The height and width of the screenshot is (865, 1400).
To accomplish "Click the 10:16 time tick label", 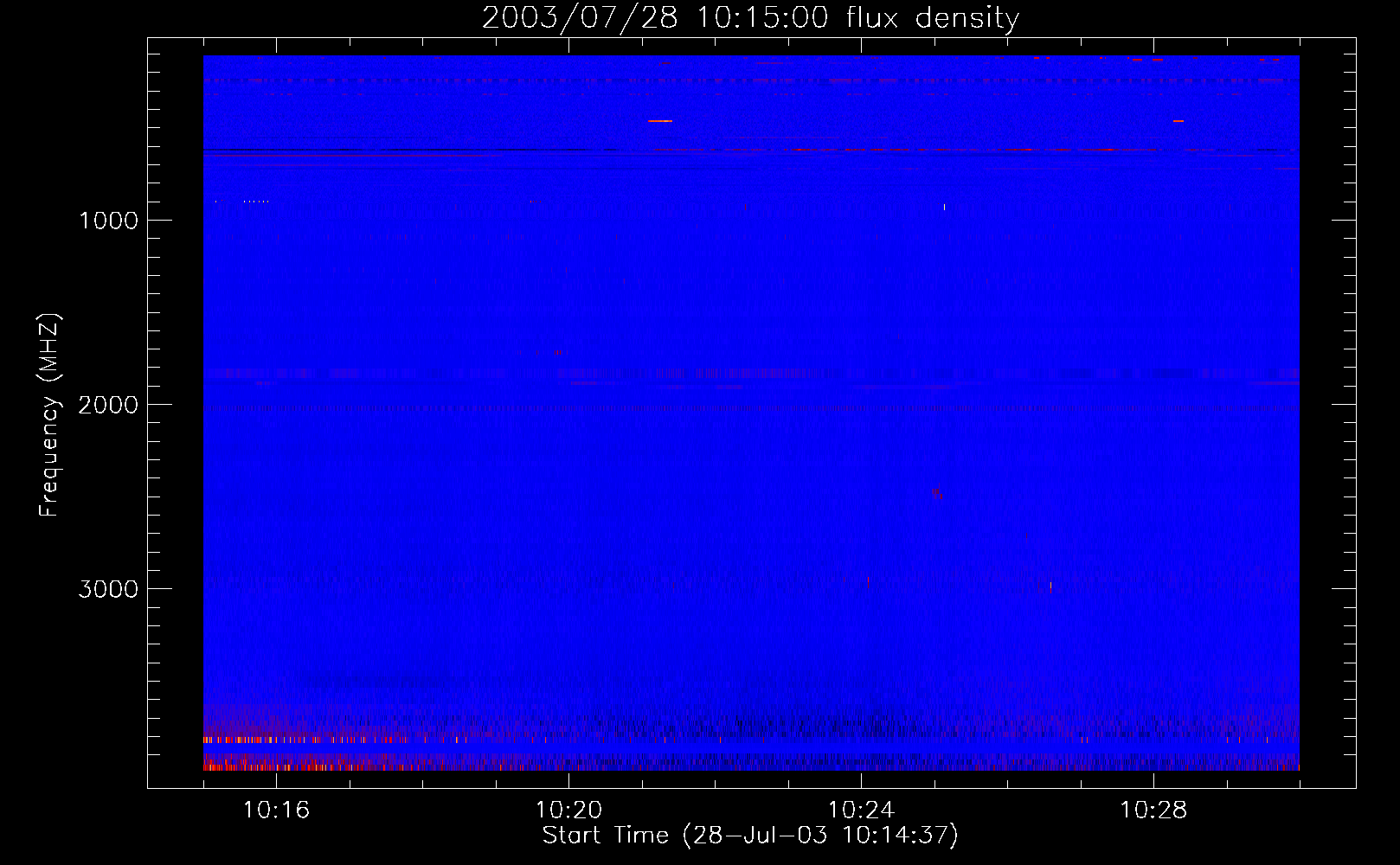I will [x=276, y=810].
